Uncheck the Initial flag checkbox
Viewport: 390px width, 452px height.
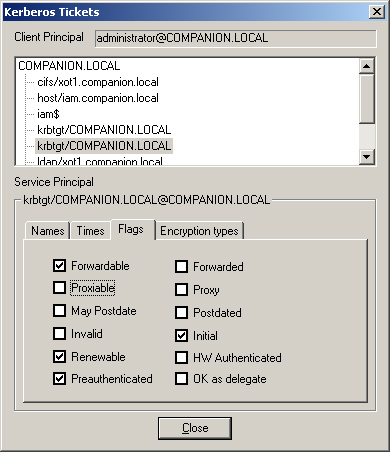[181, 335]
